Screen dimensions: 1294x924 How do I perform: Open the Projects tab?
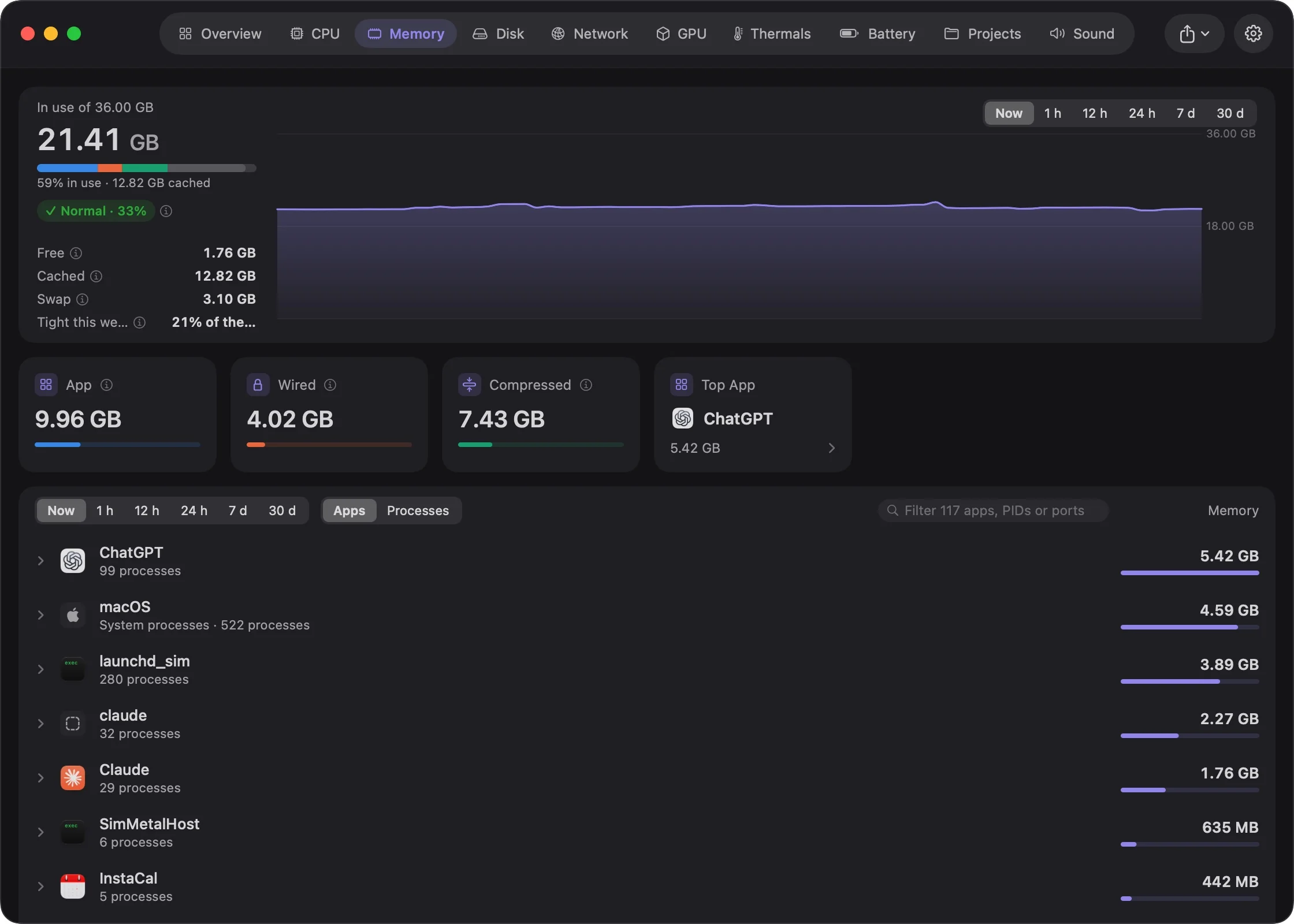(983, 33)
